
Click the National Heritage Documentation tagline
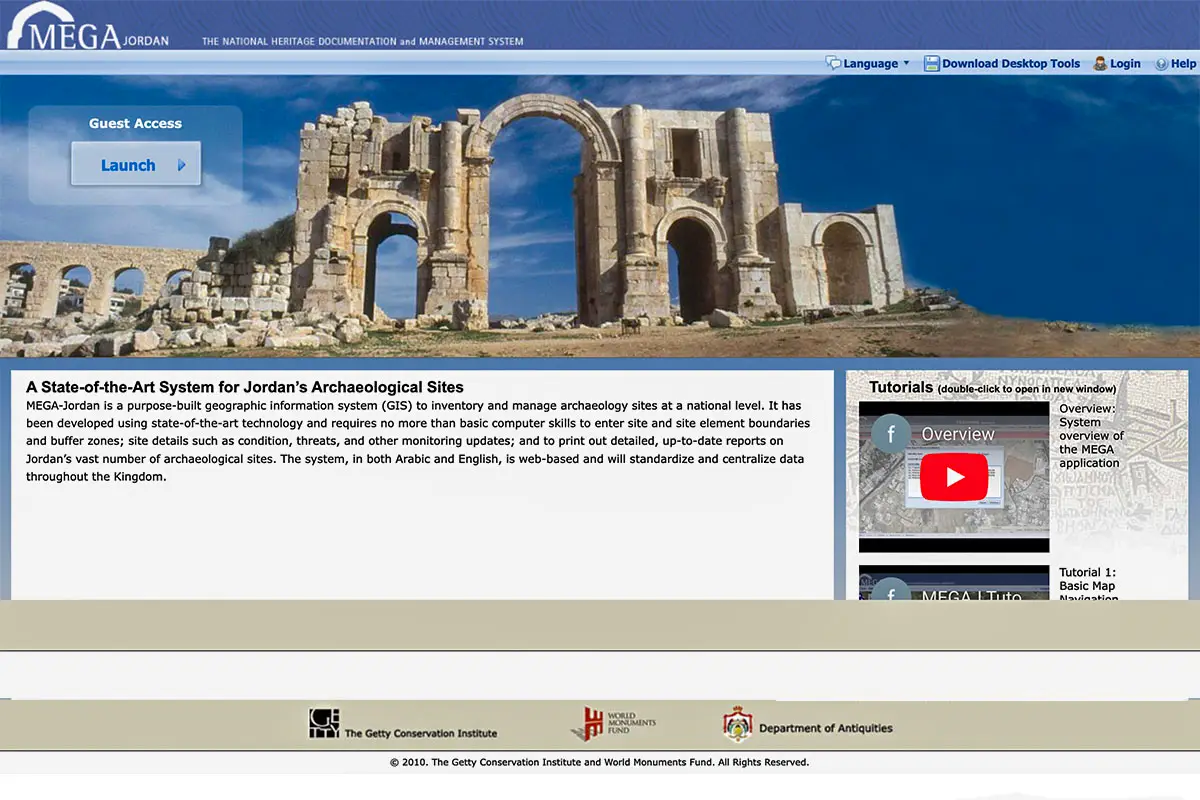point(362,42)
